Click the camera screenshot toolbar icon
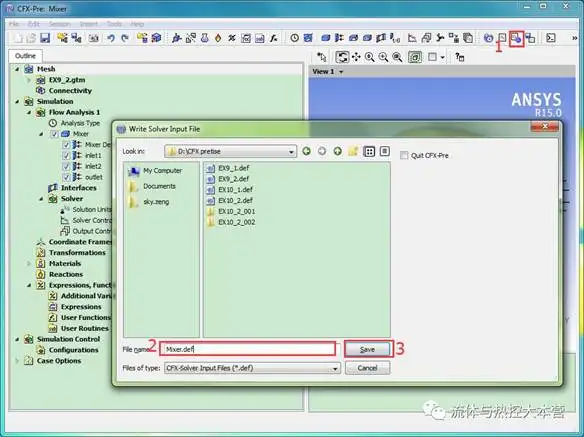The width and height of the screenshot is (584, 437). [x=93, y=38]
